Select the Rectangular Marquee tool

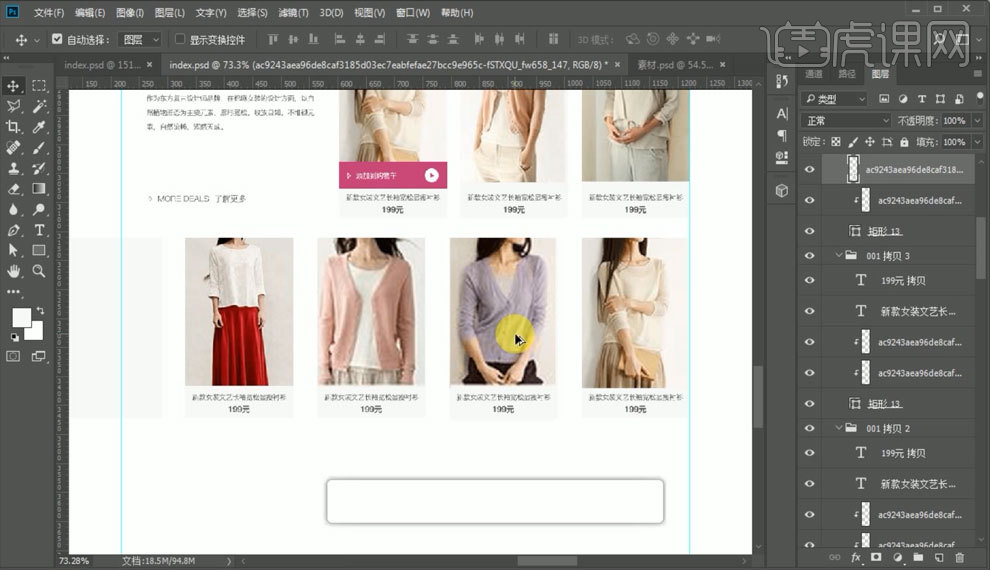39,86
